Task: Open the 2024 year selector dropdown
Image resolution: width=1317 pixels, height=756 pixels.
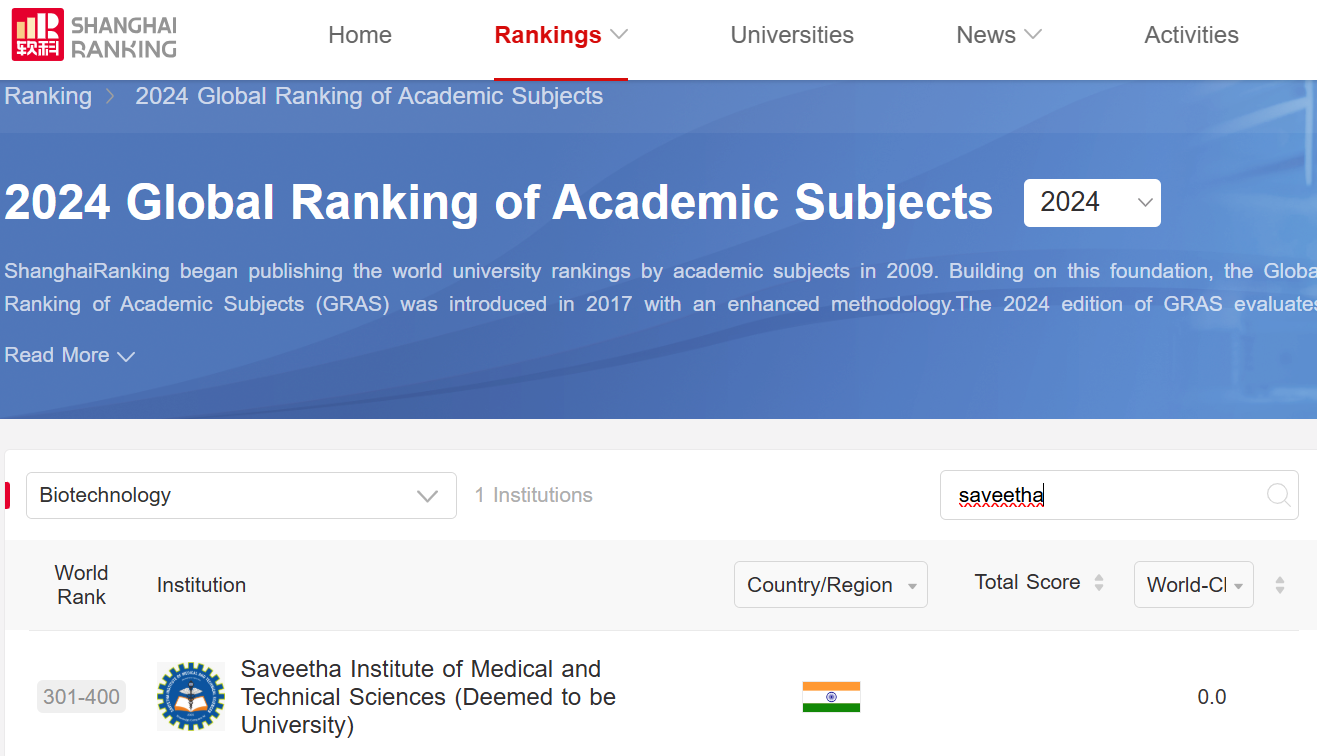Action: click(x=1092, y=203)
